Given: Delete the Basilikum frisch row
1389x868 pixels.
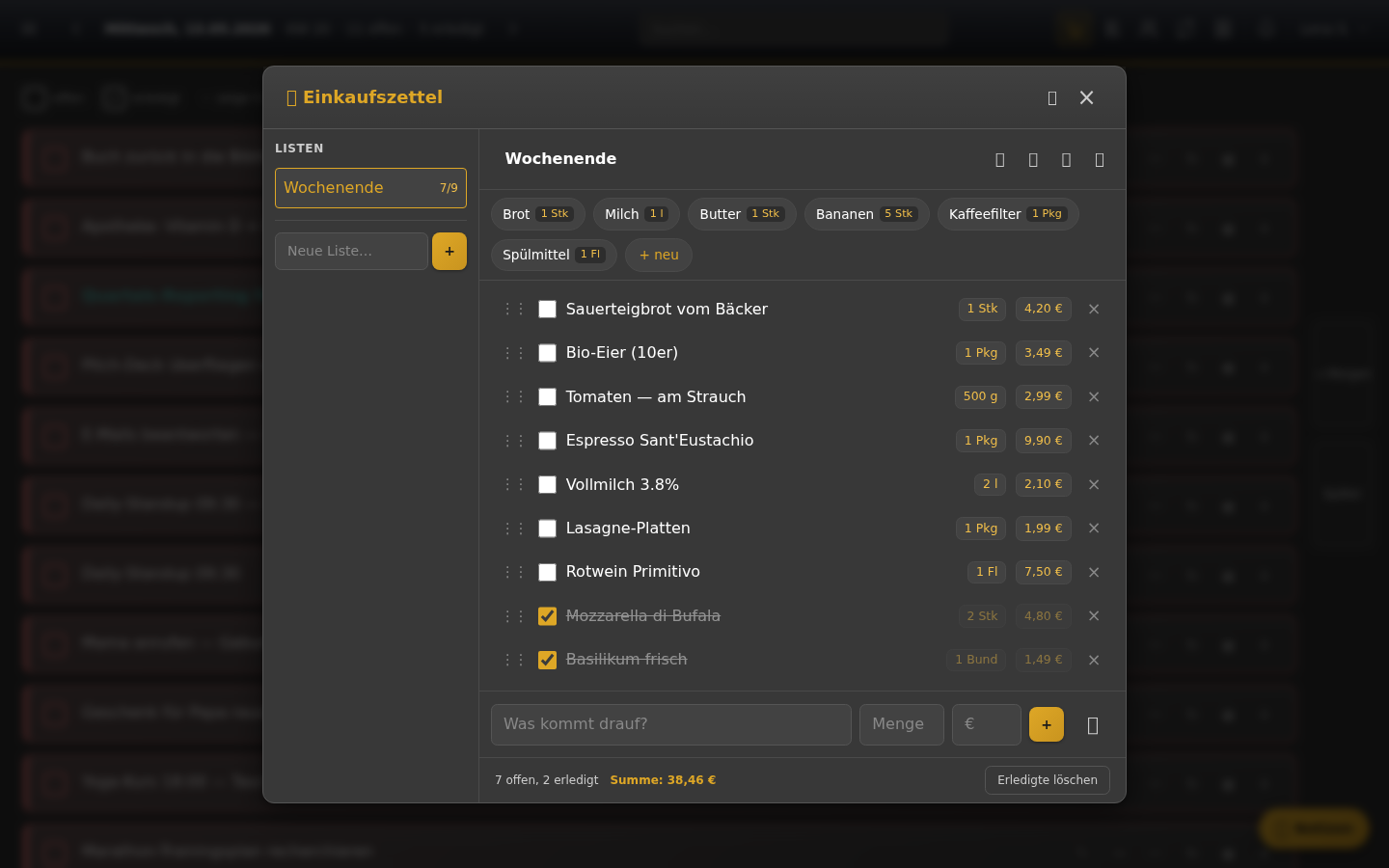Looking at the screenshot, I should [x=1094, y=661].
